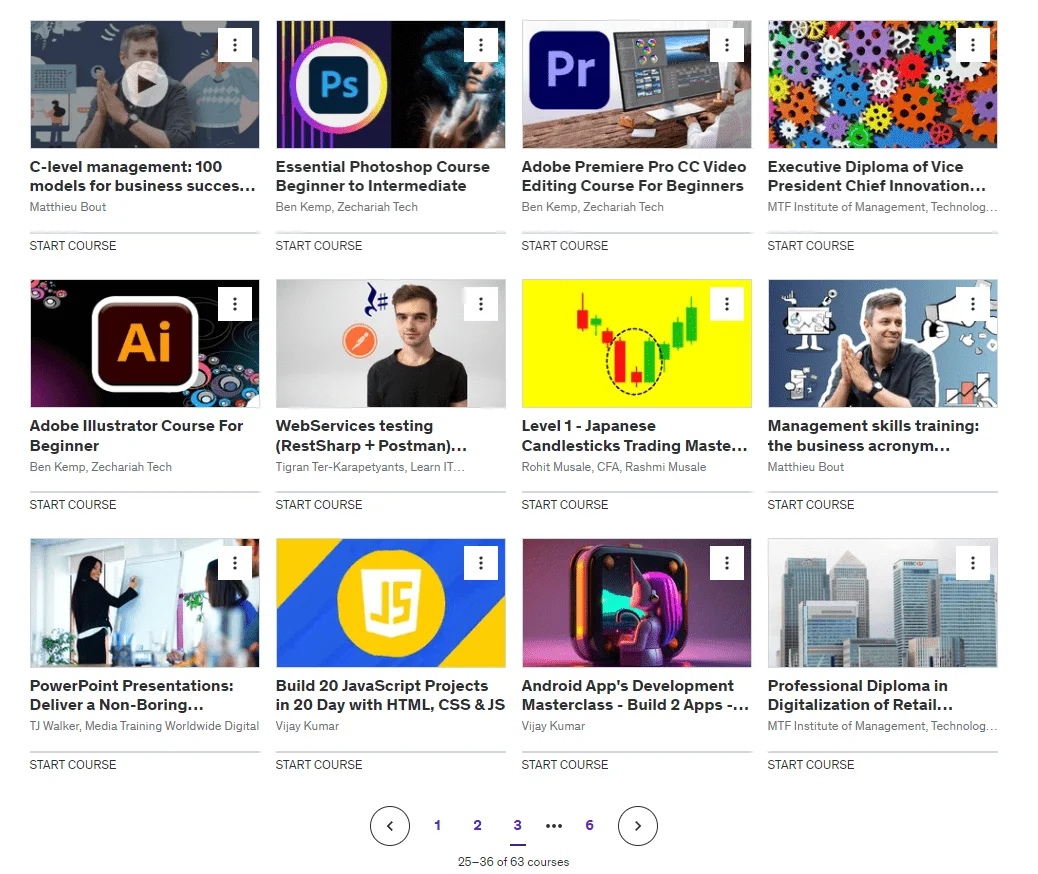The image size is (1038, 874).
Task: Open three-dot menu on Android App's Development course
Action: (x=727, y=563)
